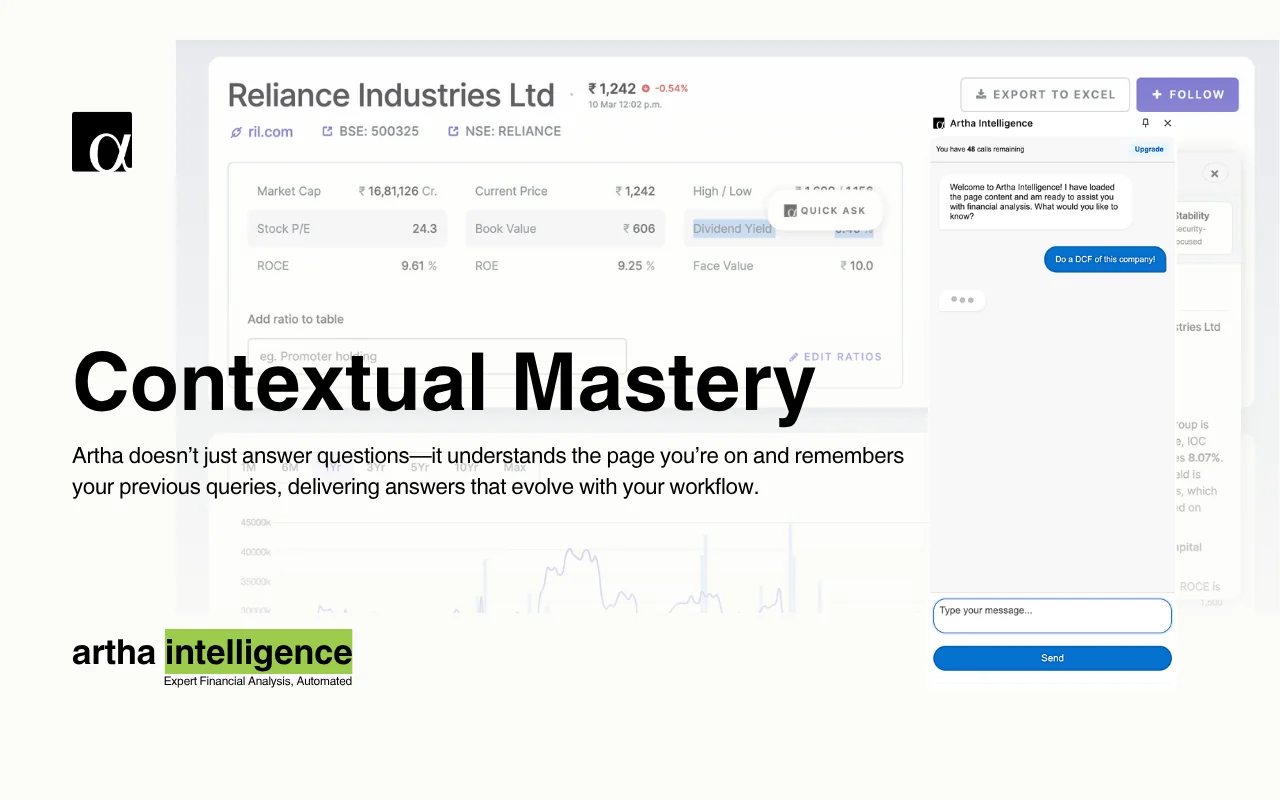Click the Type your message field
1280x800 pixels.
tap(1052, 615)
